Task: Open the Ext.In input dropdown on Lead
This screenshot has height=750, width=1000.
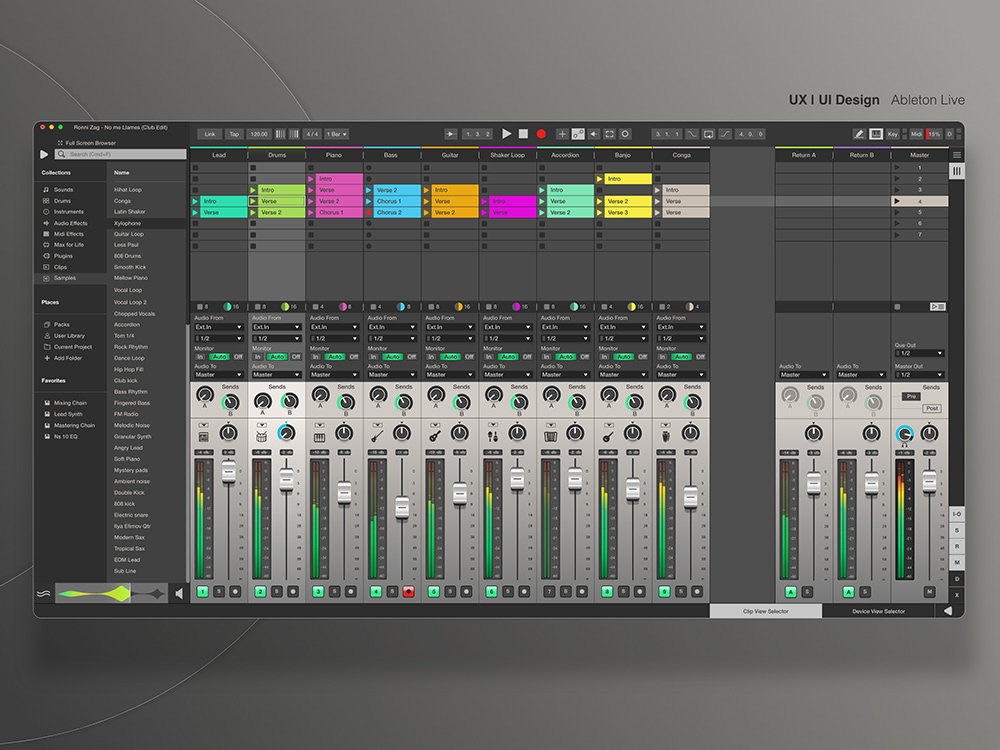Action: pos(217,327)
